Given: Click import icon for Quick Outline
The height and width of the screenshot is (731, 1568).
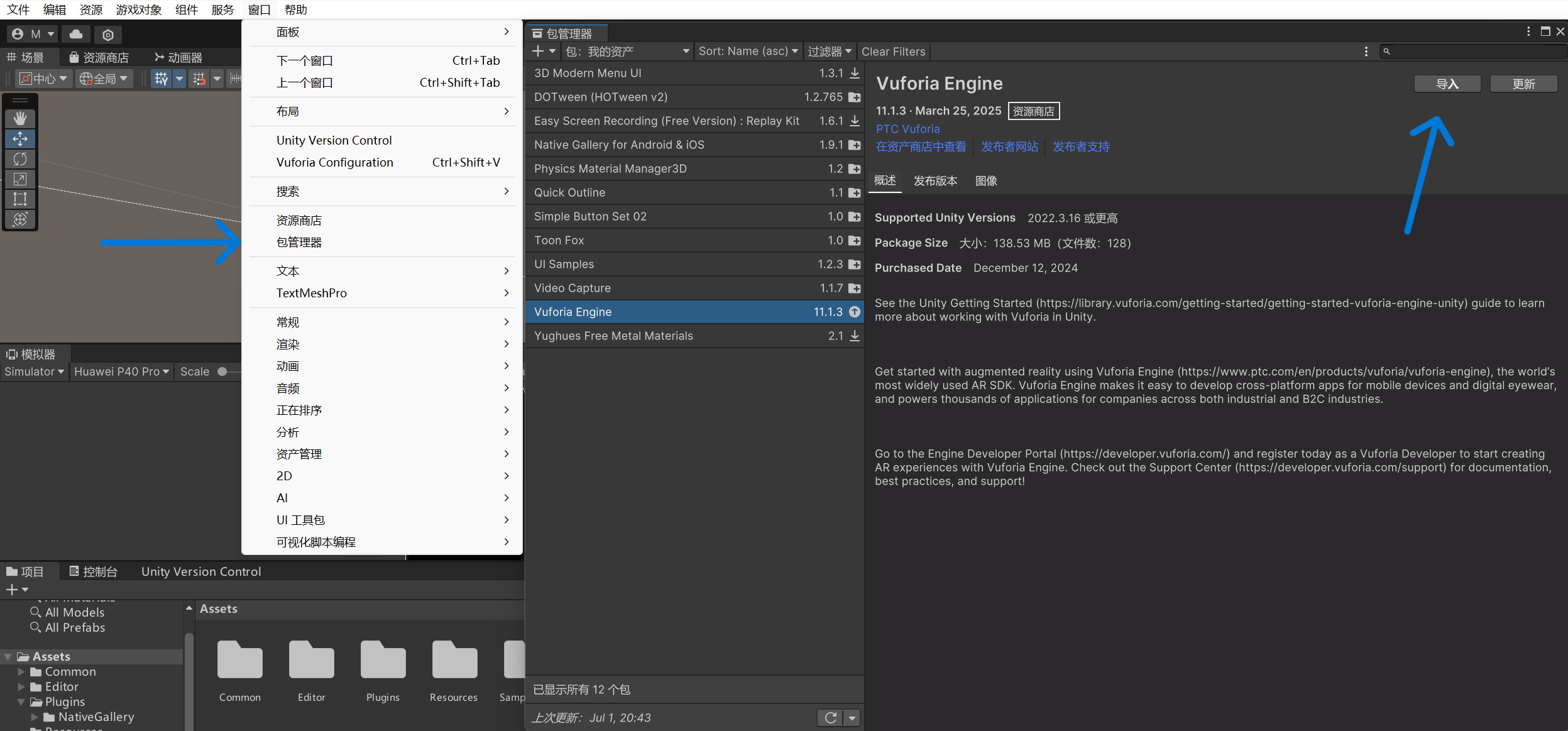Looking at the screenshot, I should tap(855, 193).
